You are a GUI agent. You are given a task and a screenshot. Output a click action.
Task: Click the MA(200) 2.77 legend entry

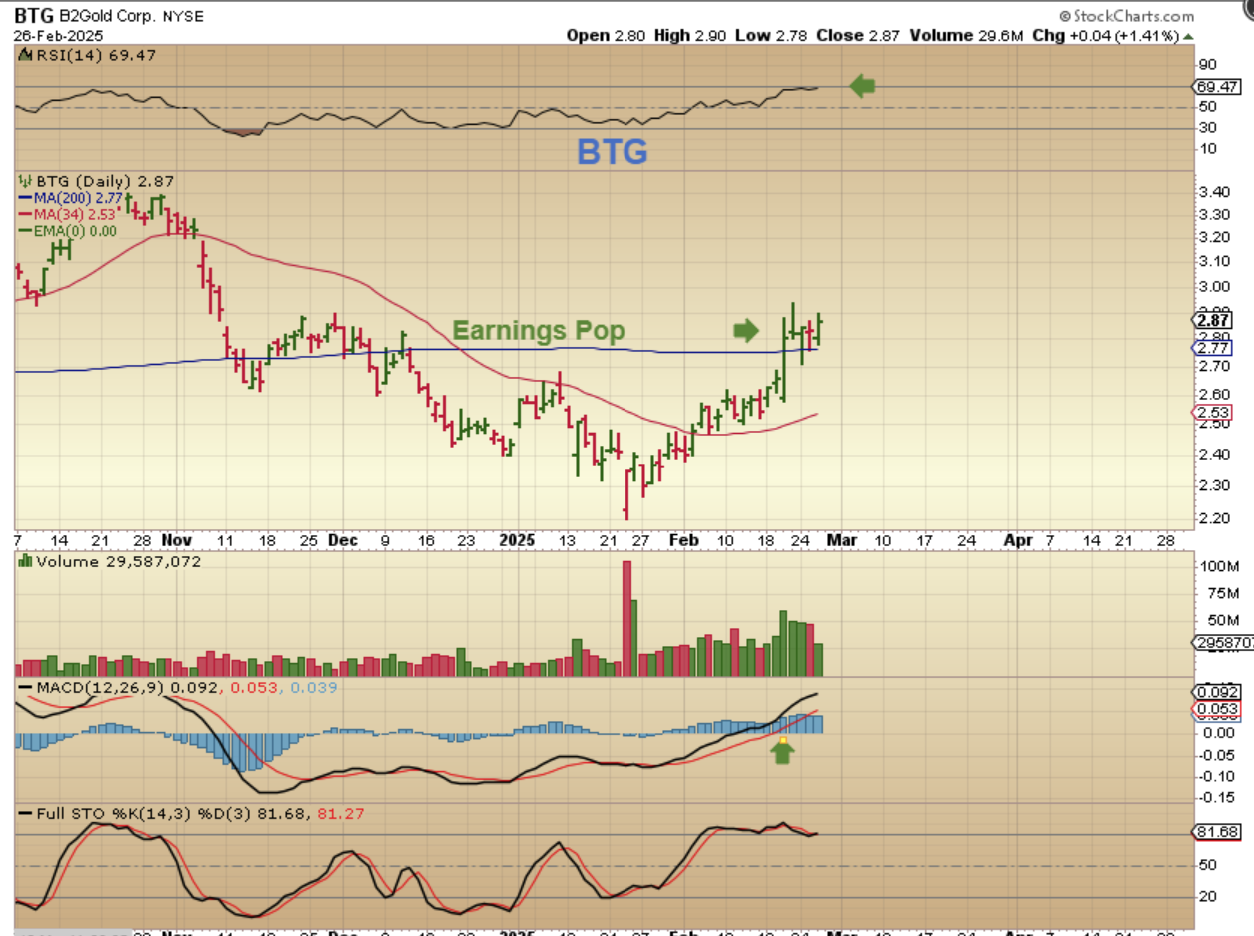pyautogui.click(x=68, y=198)
